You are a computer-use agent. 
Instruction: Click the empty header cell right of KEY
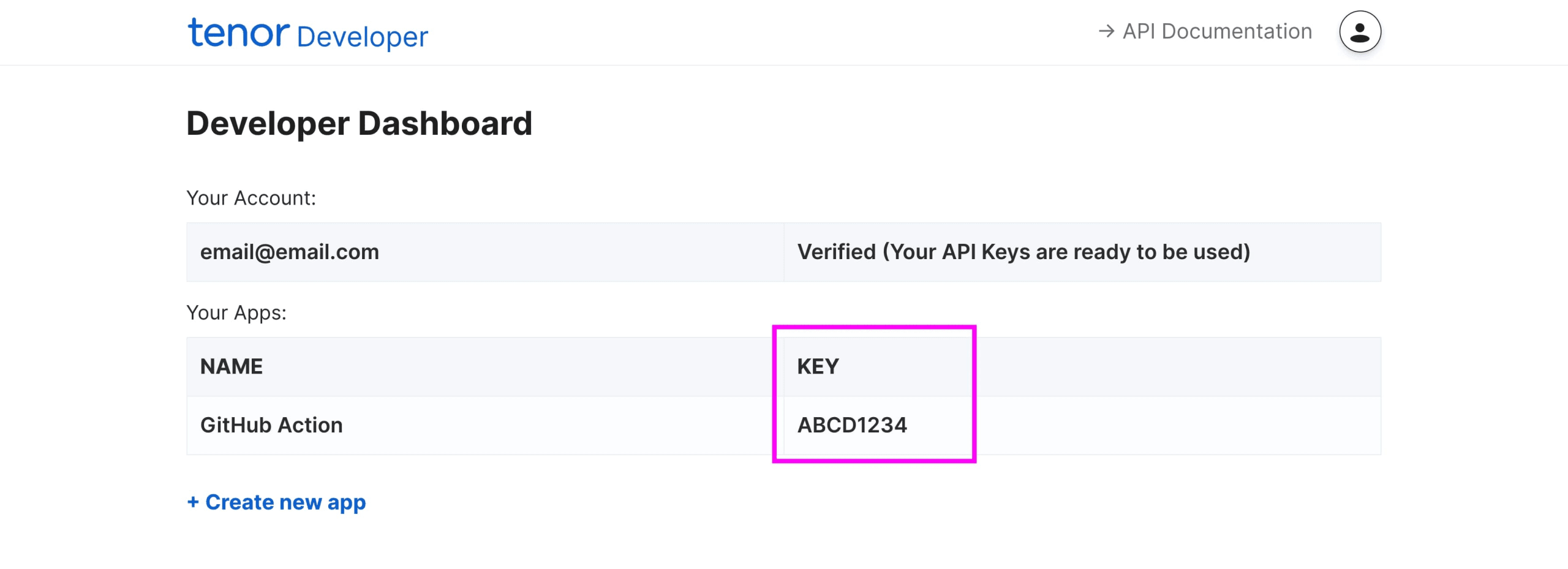click(x=1178, y=366)
